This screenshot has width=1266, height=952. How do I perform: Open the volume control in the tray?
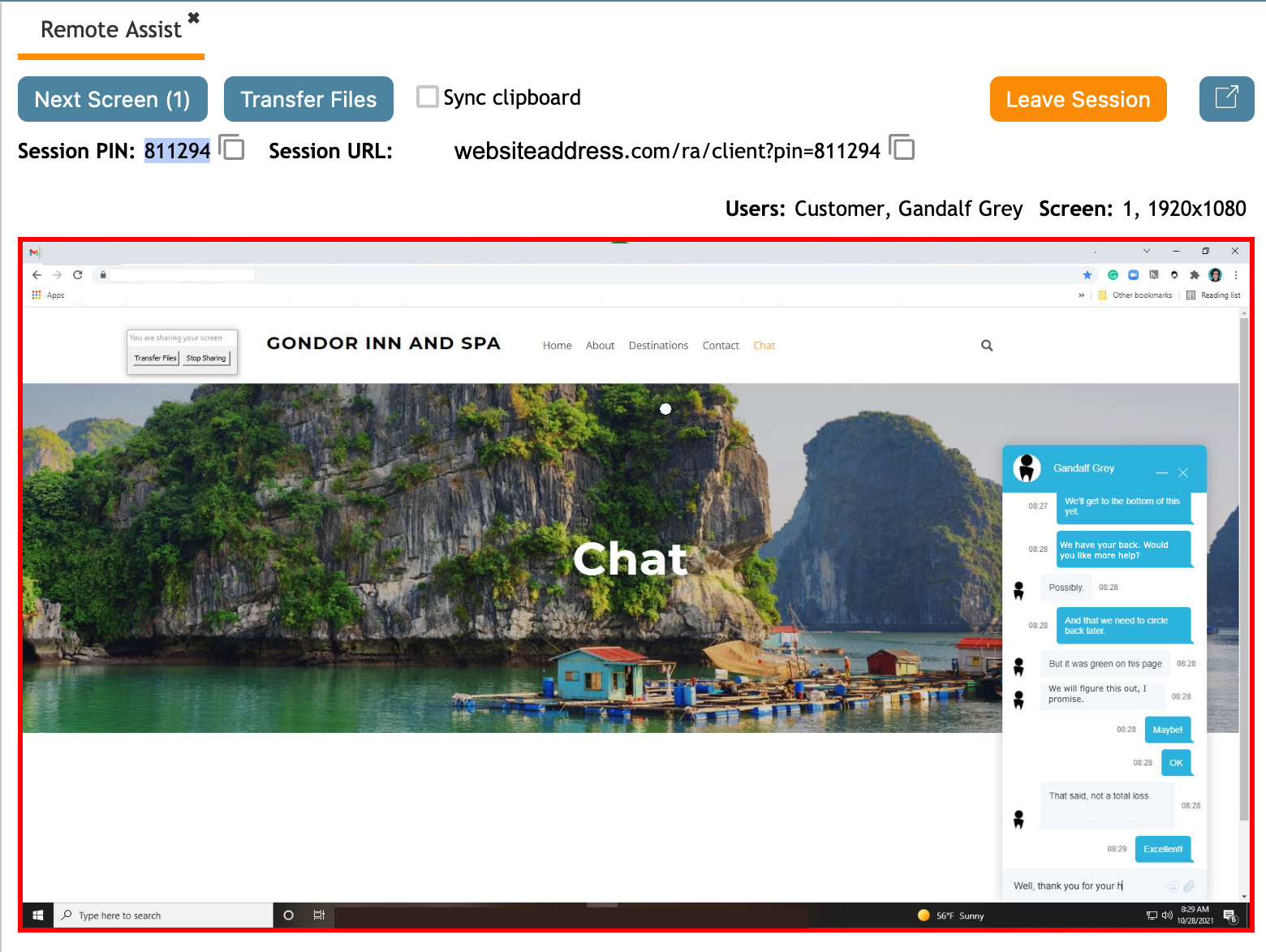click(x=1167, y=915)
